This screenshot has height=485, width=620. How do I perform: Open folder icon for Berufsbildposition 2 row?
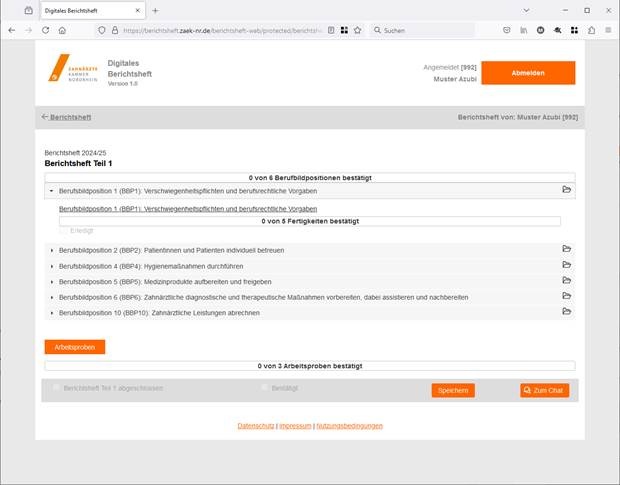pyautogui.click(x=566, y=249)
